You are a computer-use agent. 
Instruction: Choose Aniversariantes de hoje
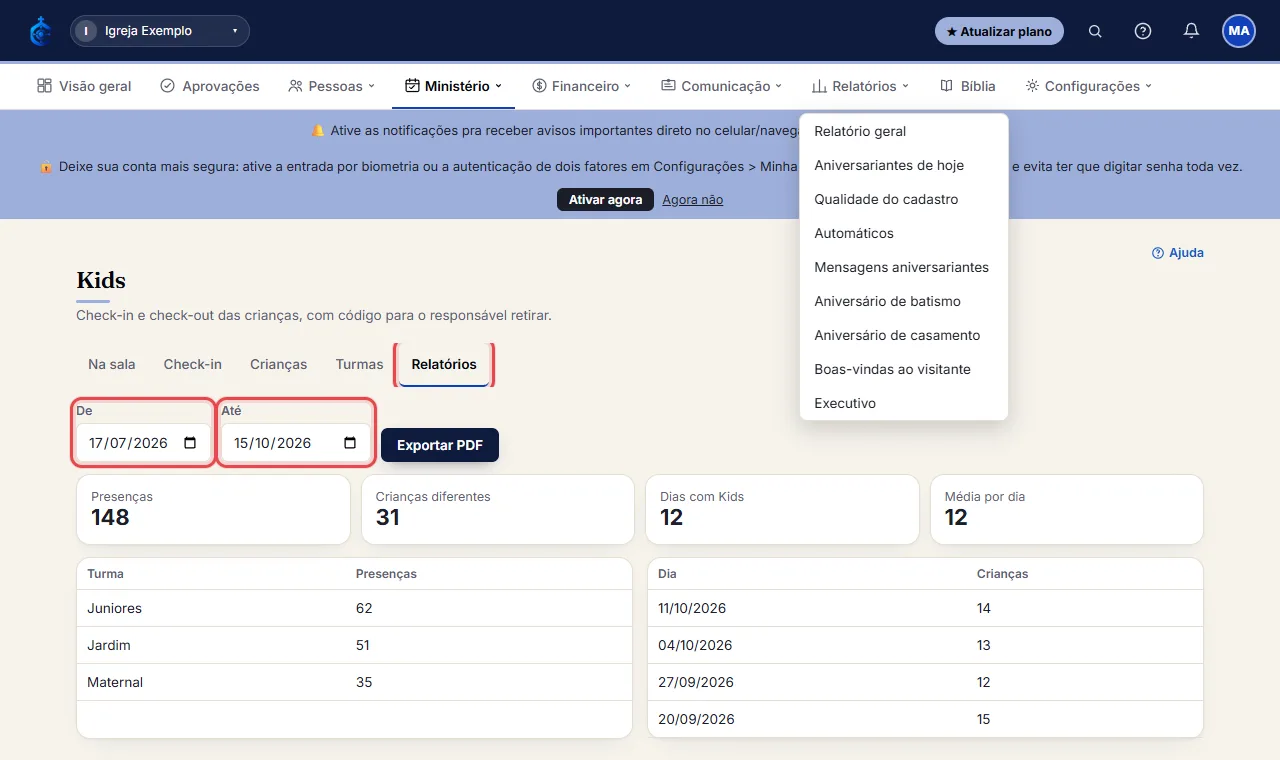(x=904, y=165)
